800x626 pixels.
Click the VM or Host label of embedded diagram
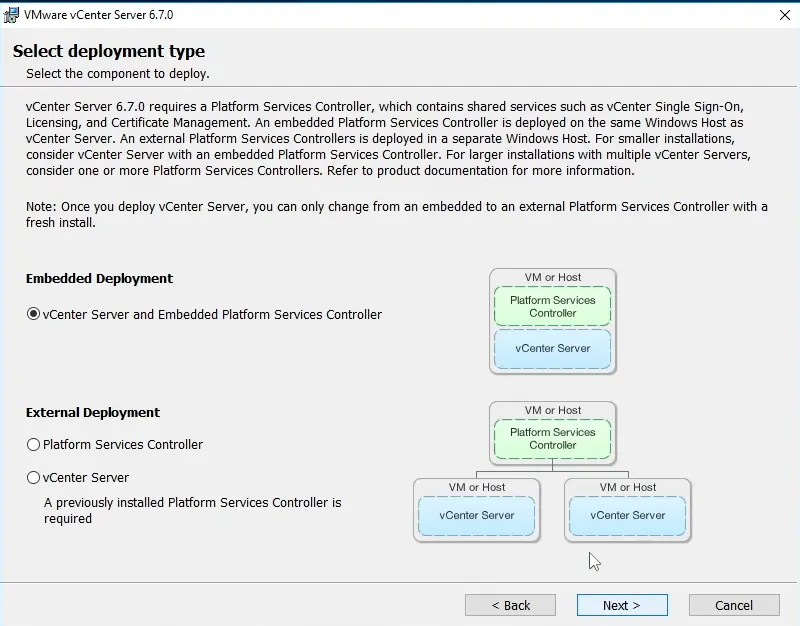(x=552, y=277)
